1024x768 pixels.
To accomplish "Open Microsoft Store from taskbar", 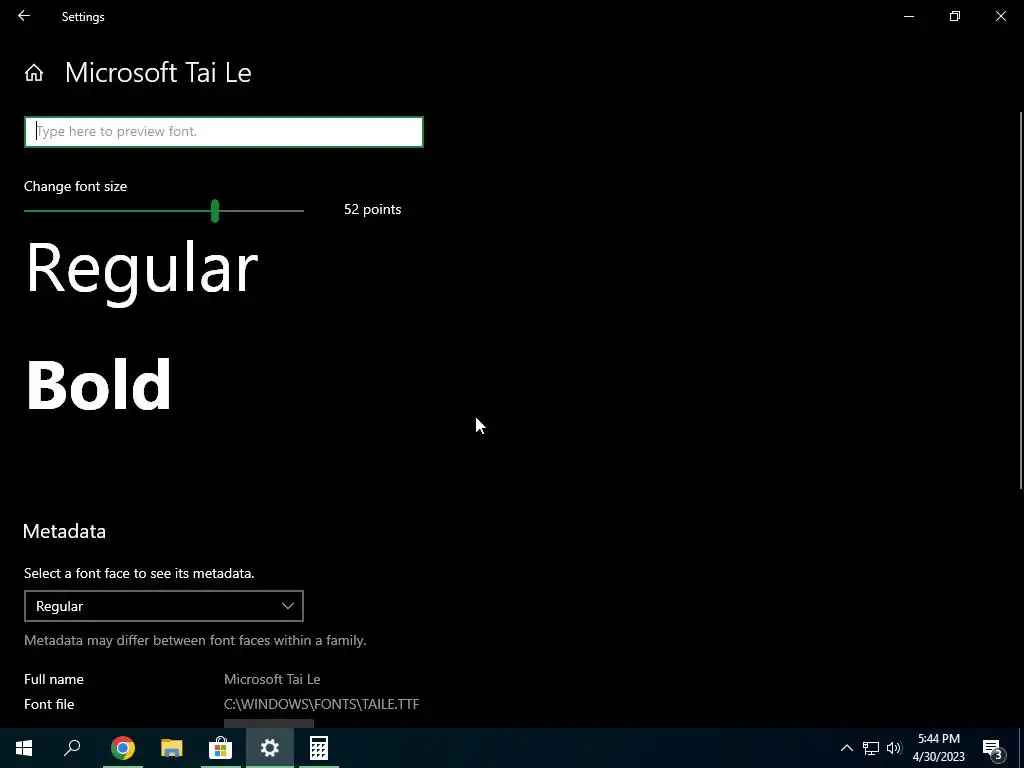I will point(221,748).
